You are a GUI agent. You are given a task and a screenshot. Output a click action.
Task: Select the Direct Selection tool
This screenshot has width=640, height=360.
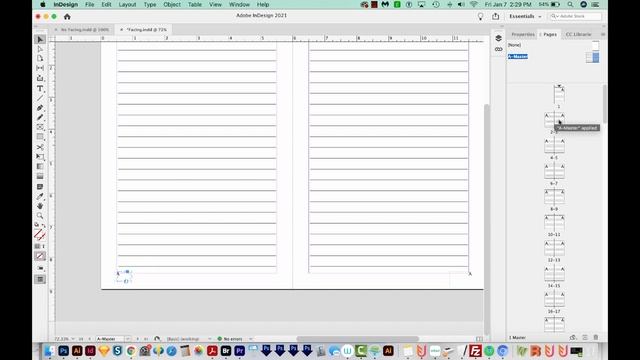coord(40,49)
